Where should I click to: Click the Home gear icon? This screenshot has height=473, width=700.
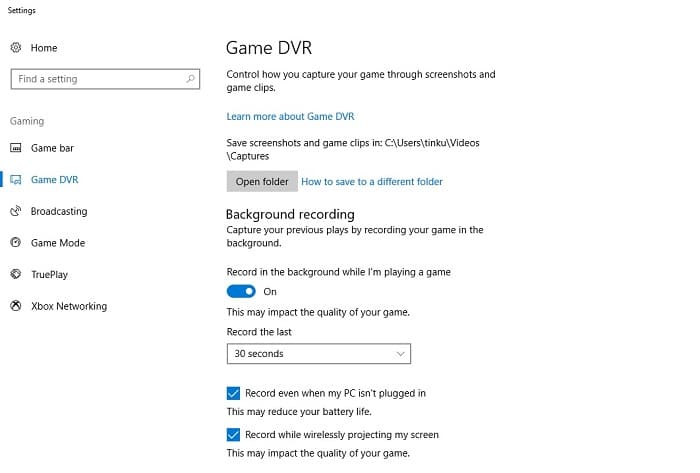[16, 47]
